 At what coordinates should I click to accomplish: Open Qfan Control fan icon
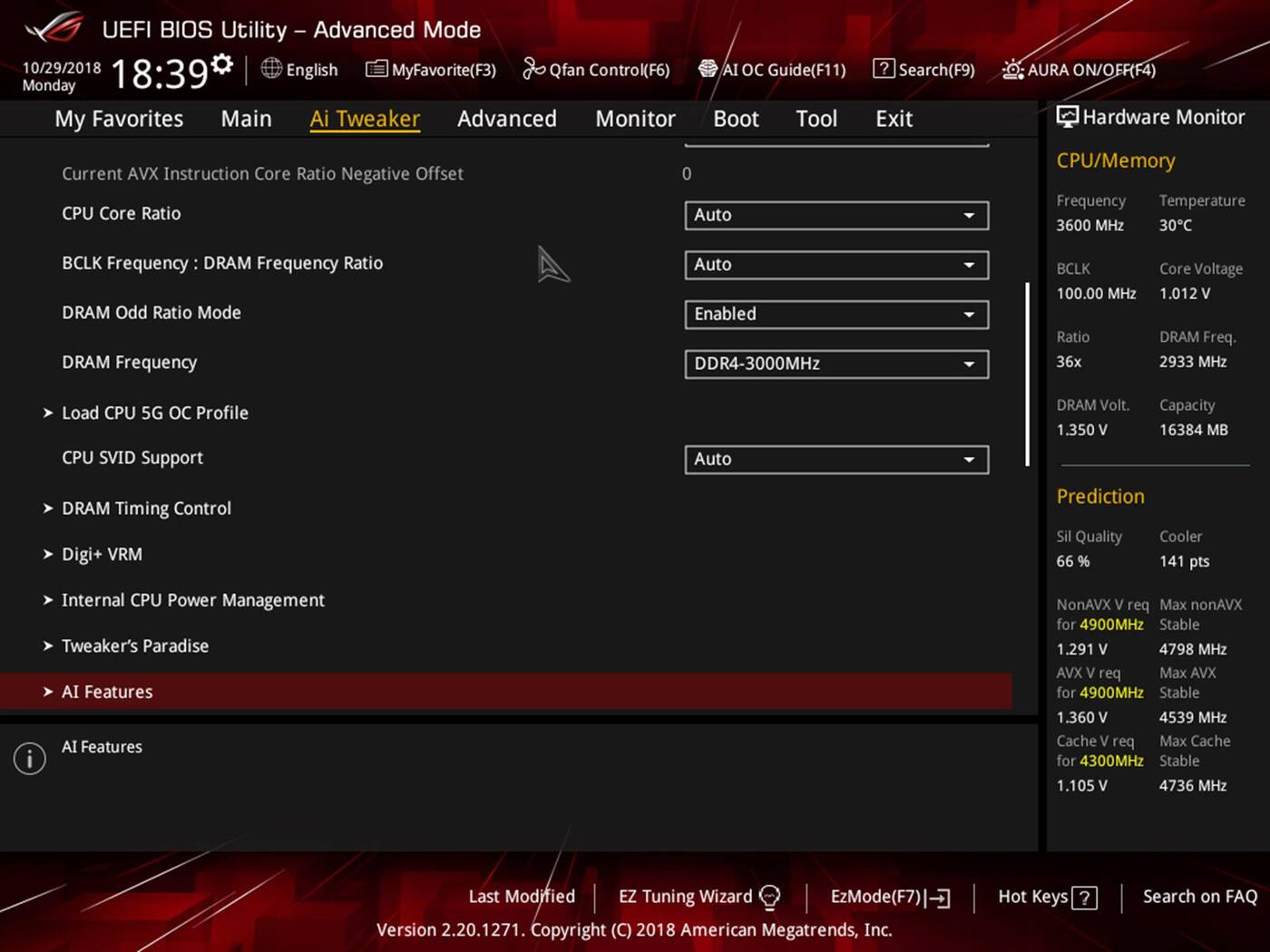click(533, 69)
